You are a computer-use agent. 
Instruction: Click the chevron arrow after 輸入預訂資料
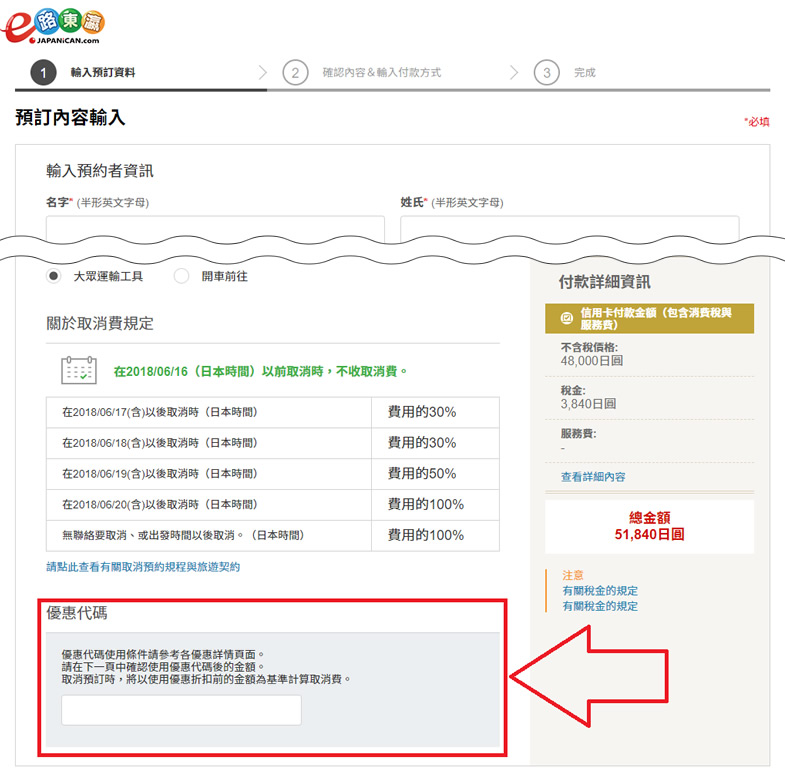pyautogui.click(x=263, y=72)
